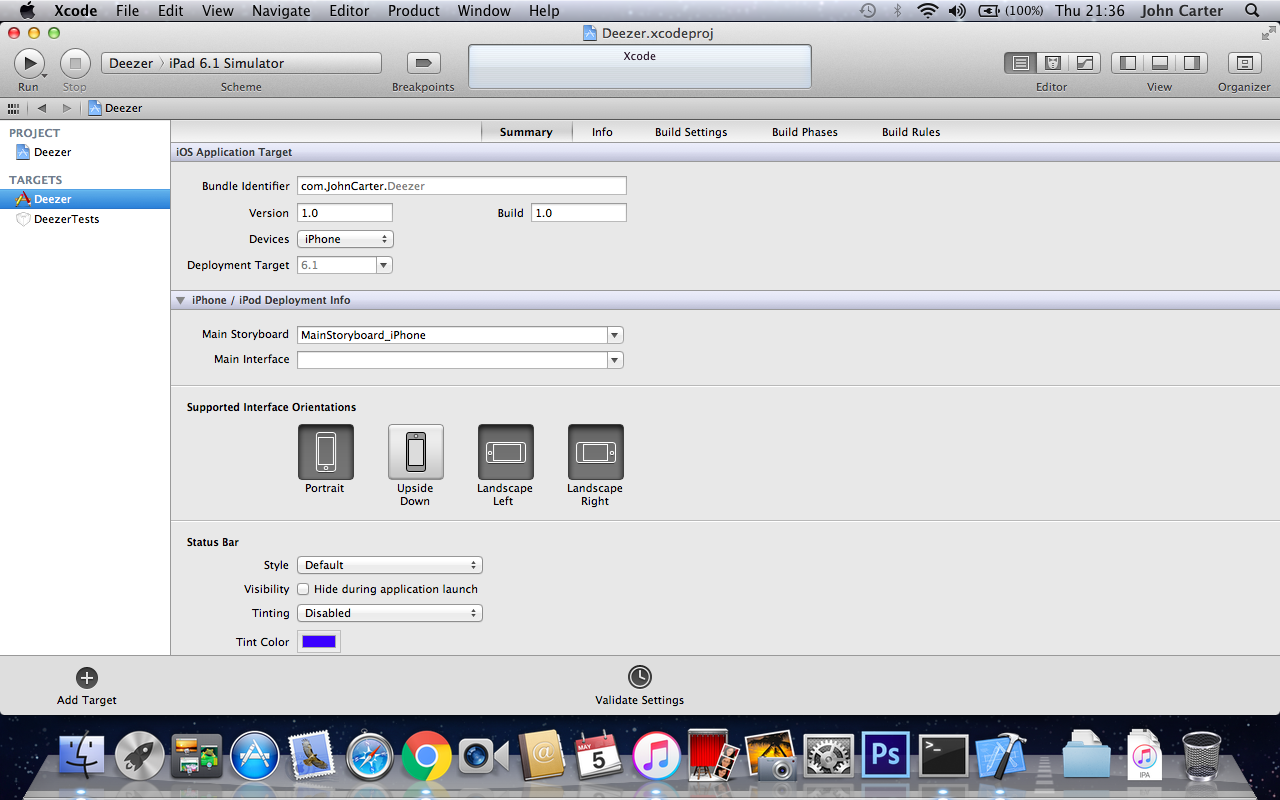Open the Main Storyboard dropdown arrow

[x=615, y=335]
